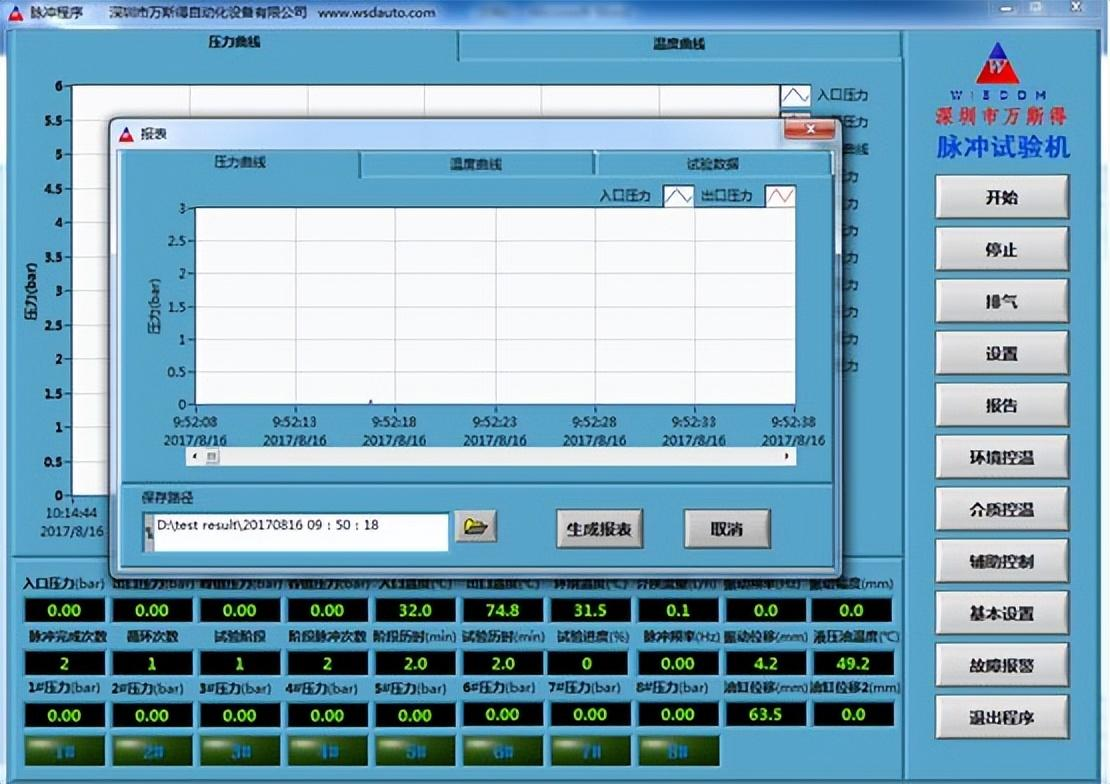Click 退出程序 to exit
The image size is (1110, 784).
point(1002,717)
